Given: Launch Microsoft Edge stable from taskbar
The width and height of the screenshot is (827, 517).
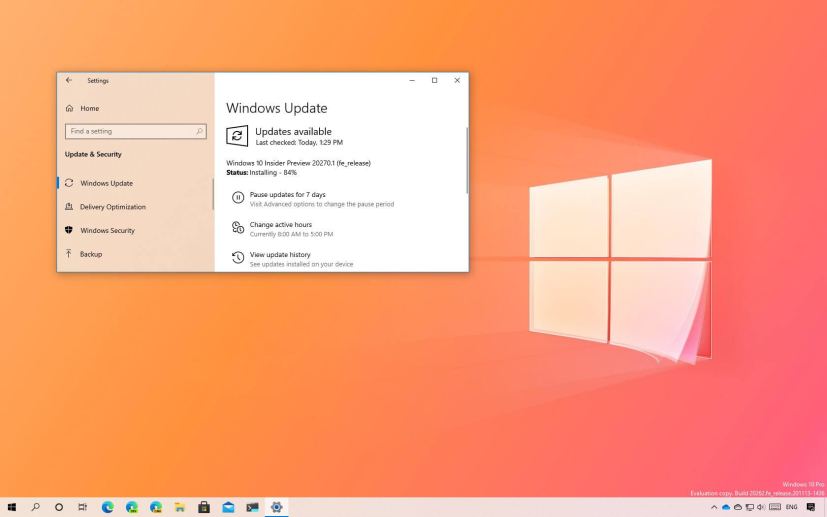Looking at the screenshot, I should (108, 507).
